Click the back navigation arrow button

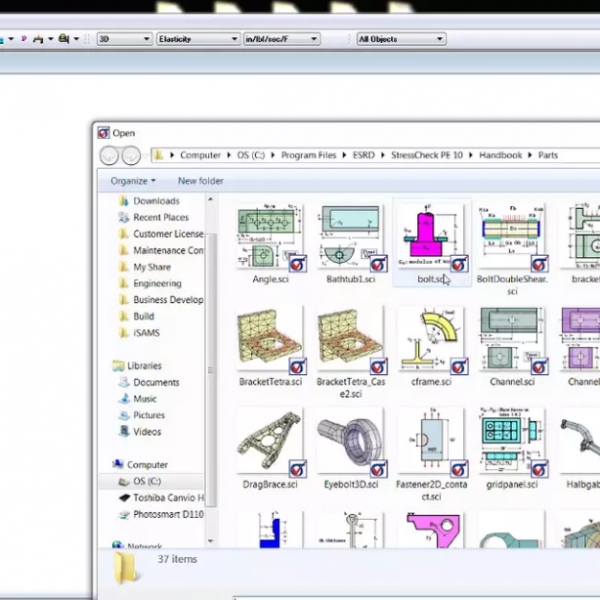click(109, 156)
